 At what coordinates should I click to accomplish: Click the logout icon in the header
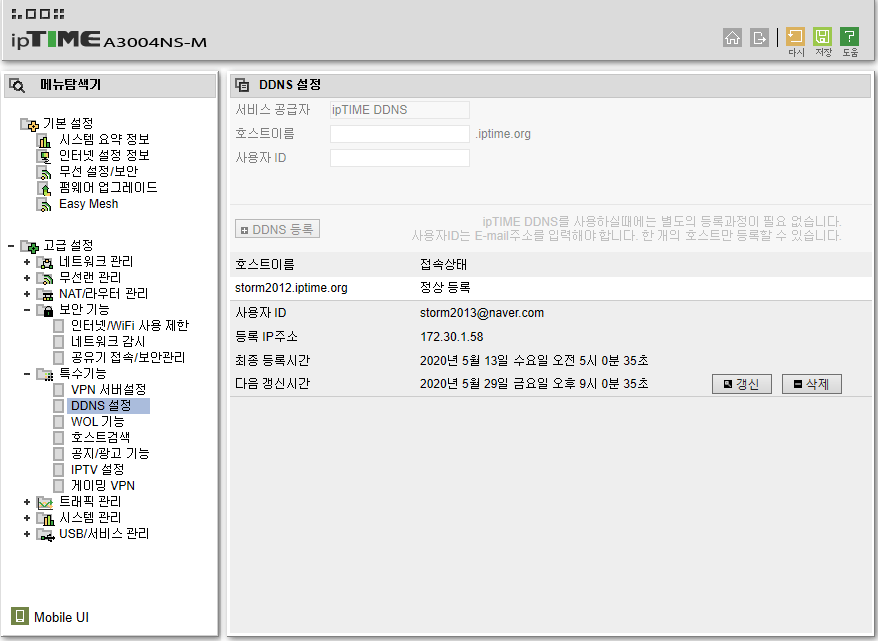(759, 38)
